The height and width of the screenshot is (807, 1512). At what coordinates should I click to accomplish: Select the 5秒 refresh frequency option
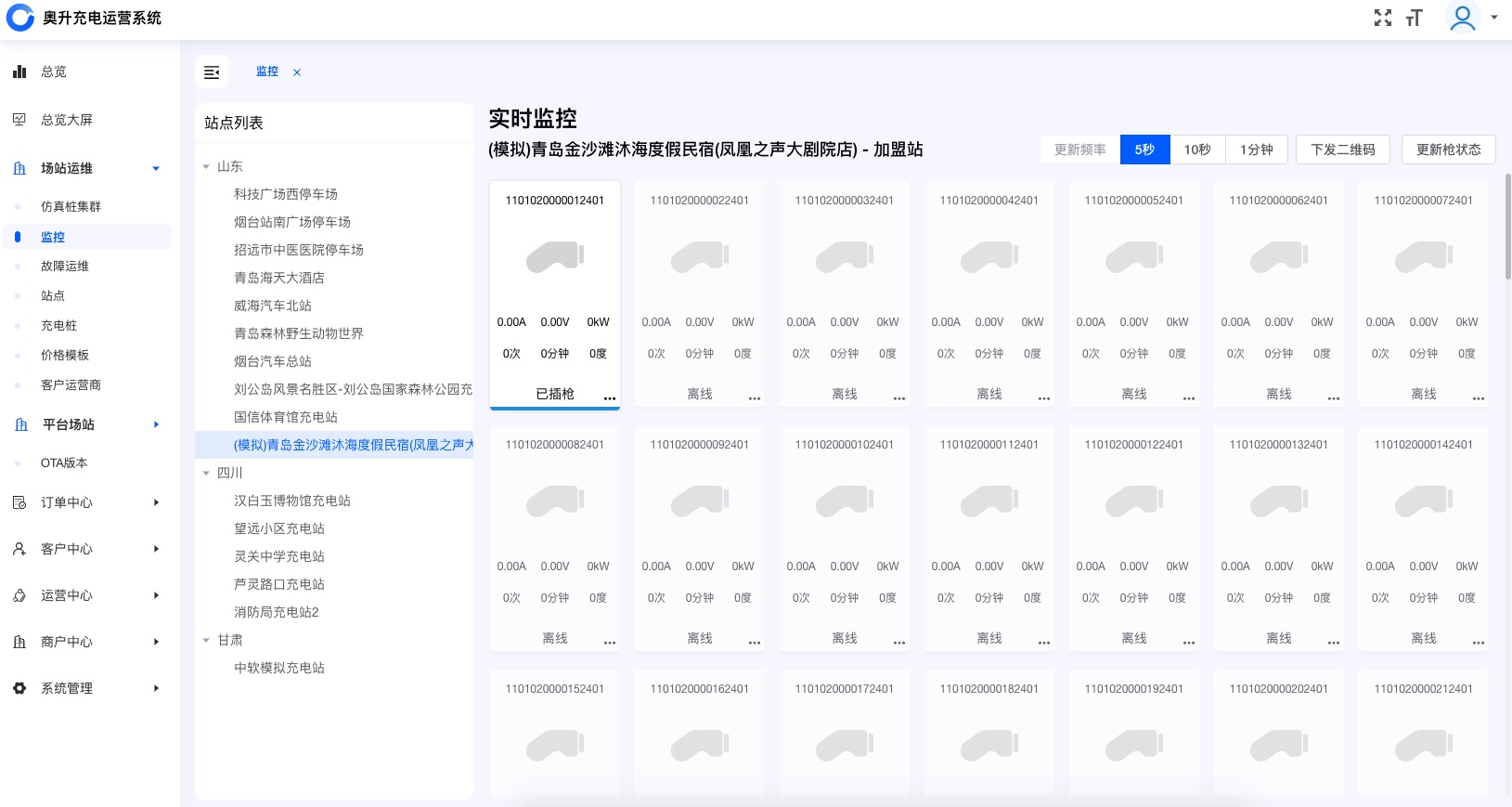pyautogui.click(x=1144, y=150)
